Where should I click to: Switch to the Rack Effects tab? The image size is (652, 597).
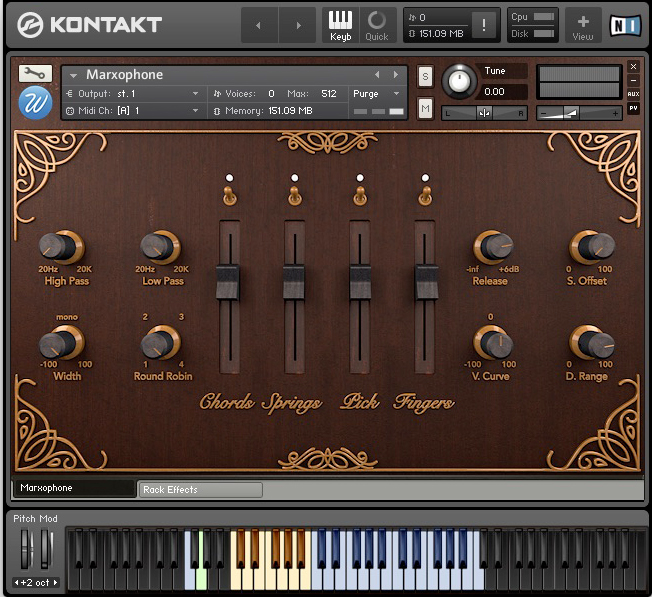pos(199,490)
